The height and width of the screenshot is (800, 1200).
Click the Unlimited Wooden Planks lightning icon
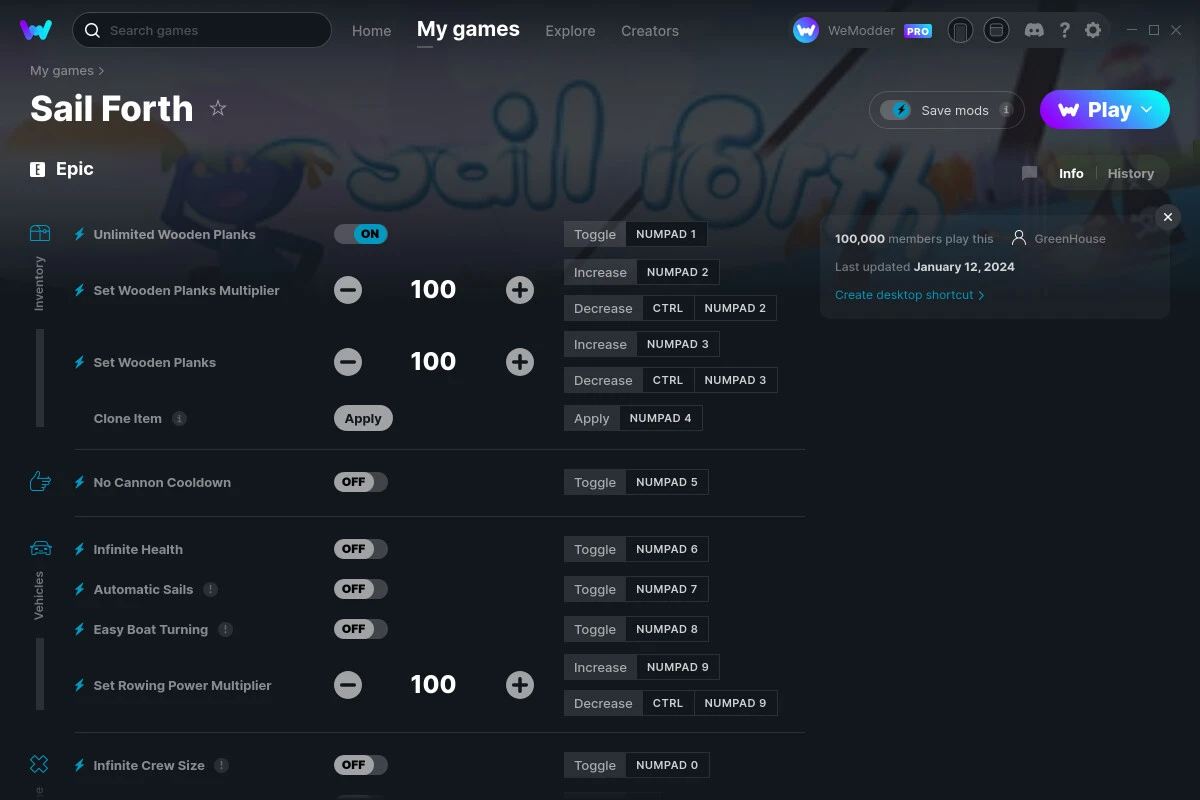click(x=80, y=234)
